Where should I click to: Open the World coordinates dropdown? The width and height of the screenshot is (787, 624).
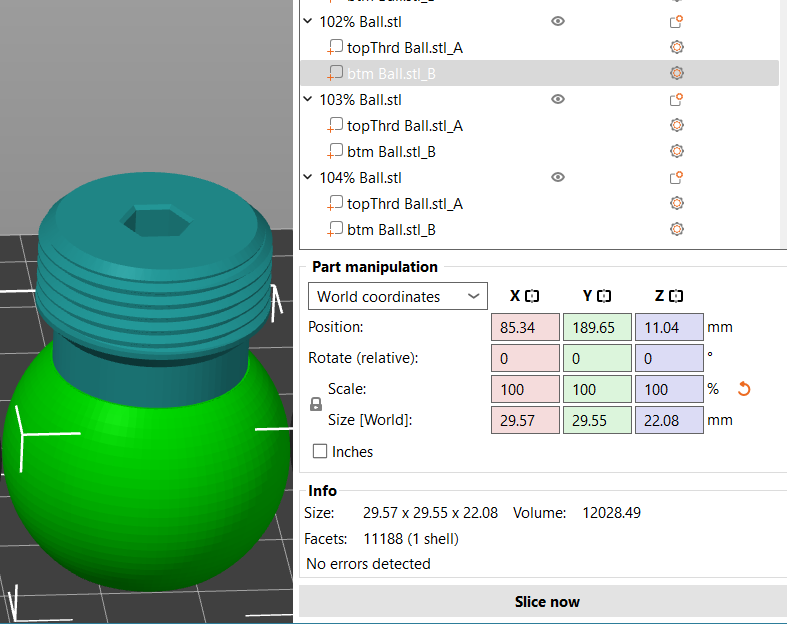coord(398,296)
